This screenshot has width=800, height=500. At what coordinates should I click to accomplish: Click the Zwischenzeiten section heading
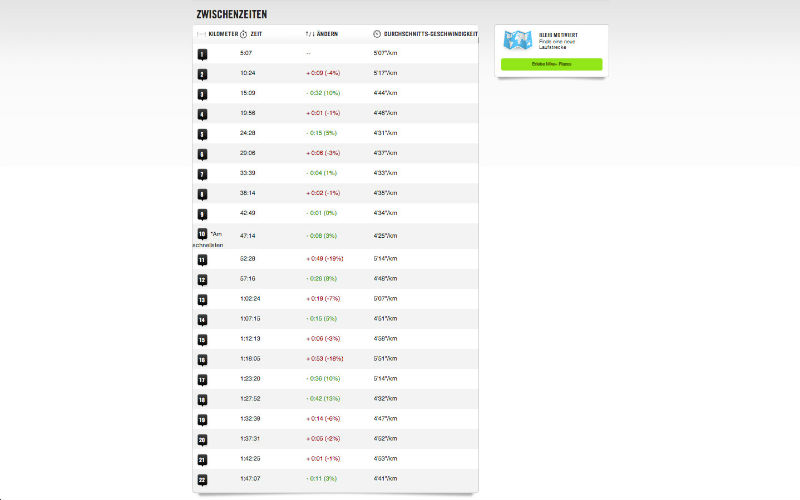click(232, 14)
